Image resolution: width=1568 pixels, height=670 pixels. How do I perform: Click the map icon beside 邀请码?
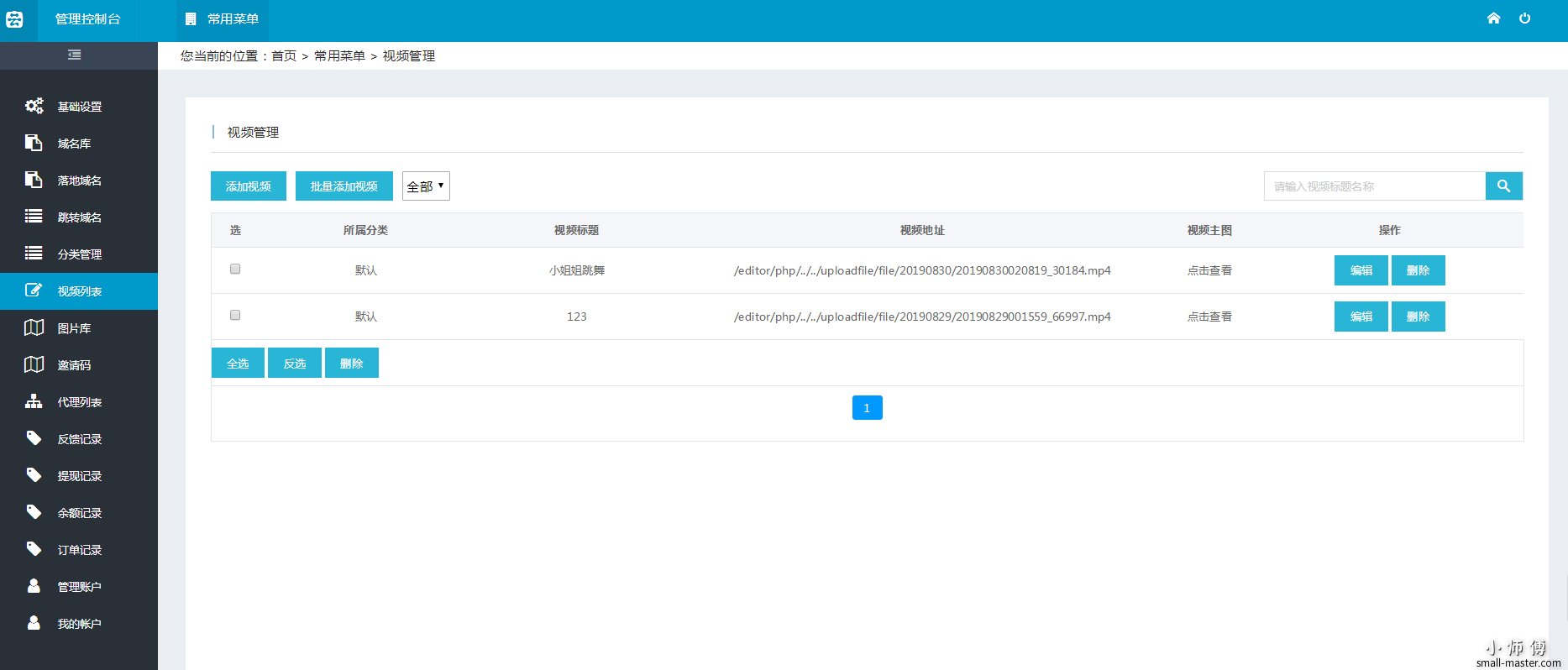[x=34, y=364]
